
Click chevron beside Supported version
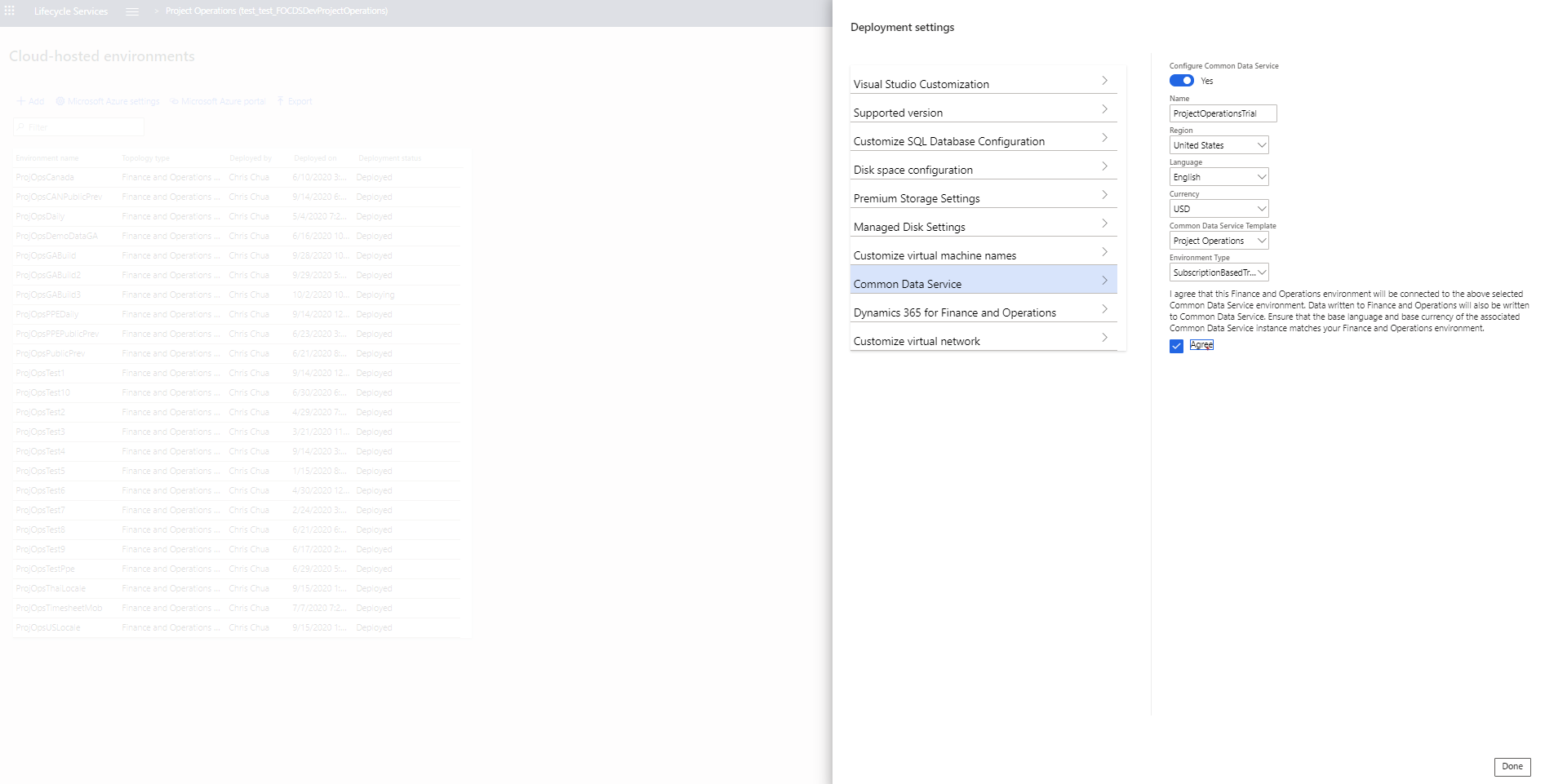click(x=1104, y=109)
